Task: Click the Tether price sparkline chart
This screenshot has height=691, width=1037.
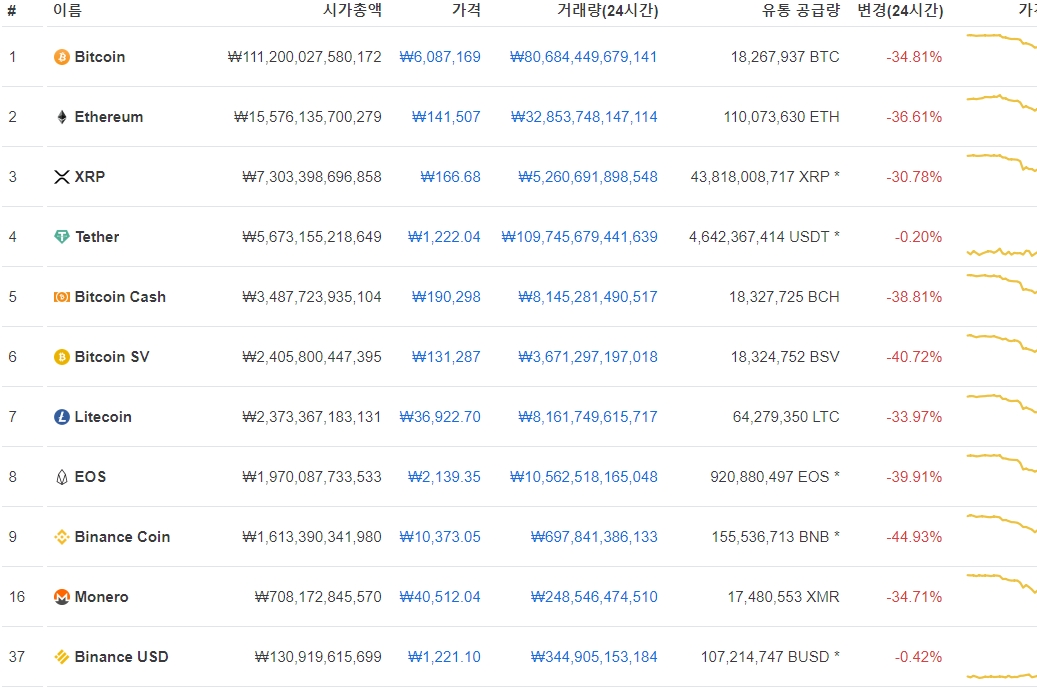Action: click(x=1001, y=252)
